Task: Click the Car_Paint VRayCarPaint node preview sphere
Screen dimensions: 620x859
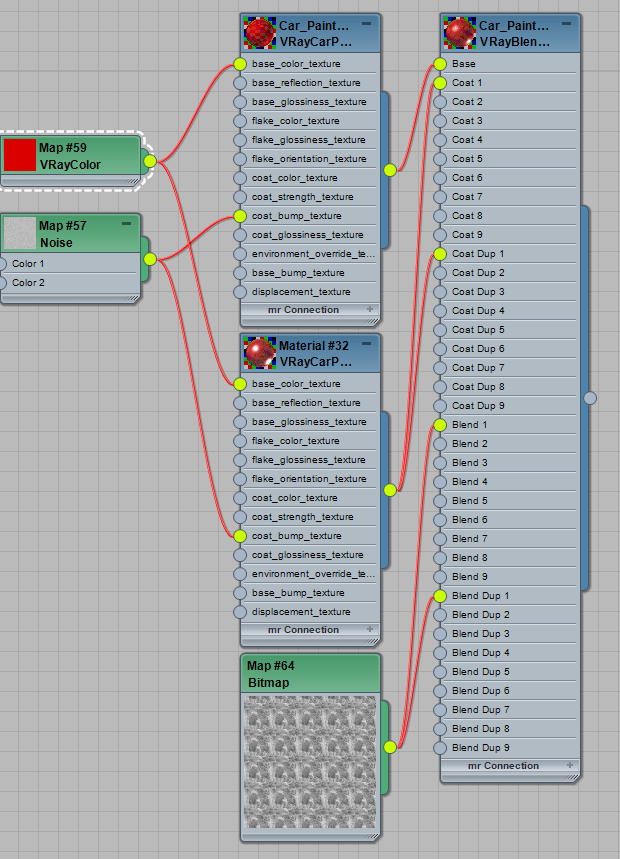Action: (260, 34)
